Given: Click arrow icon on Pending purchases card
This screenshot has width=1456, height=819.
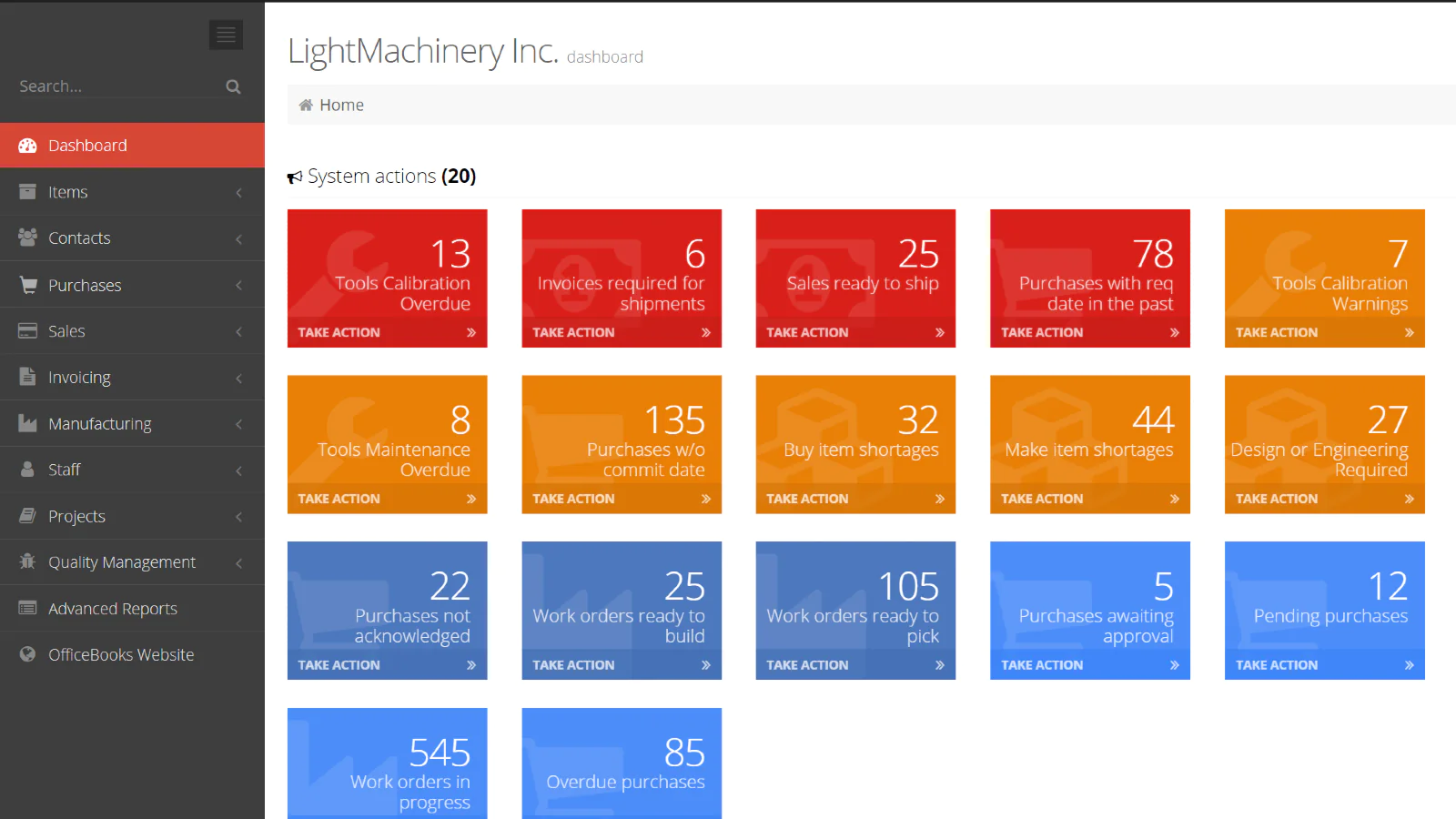Looking at the screenshot, I should pos(1410,666).
